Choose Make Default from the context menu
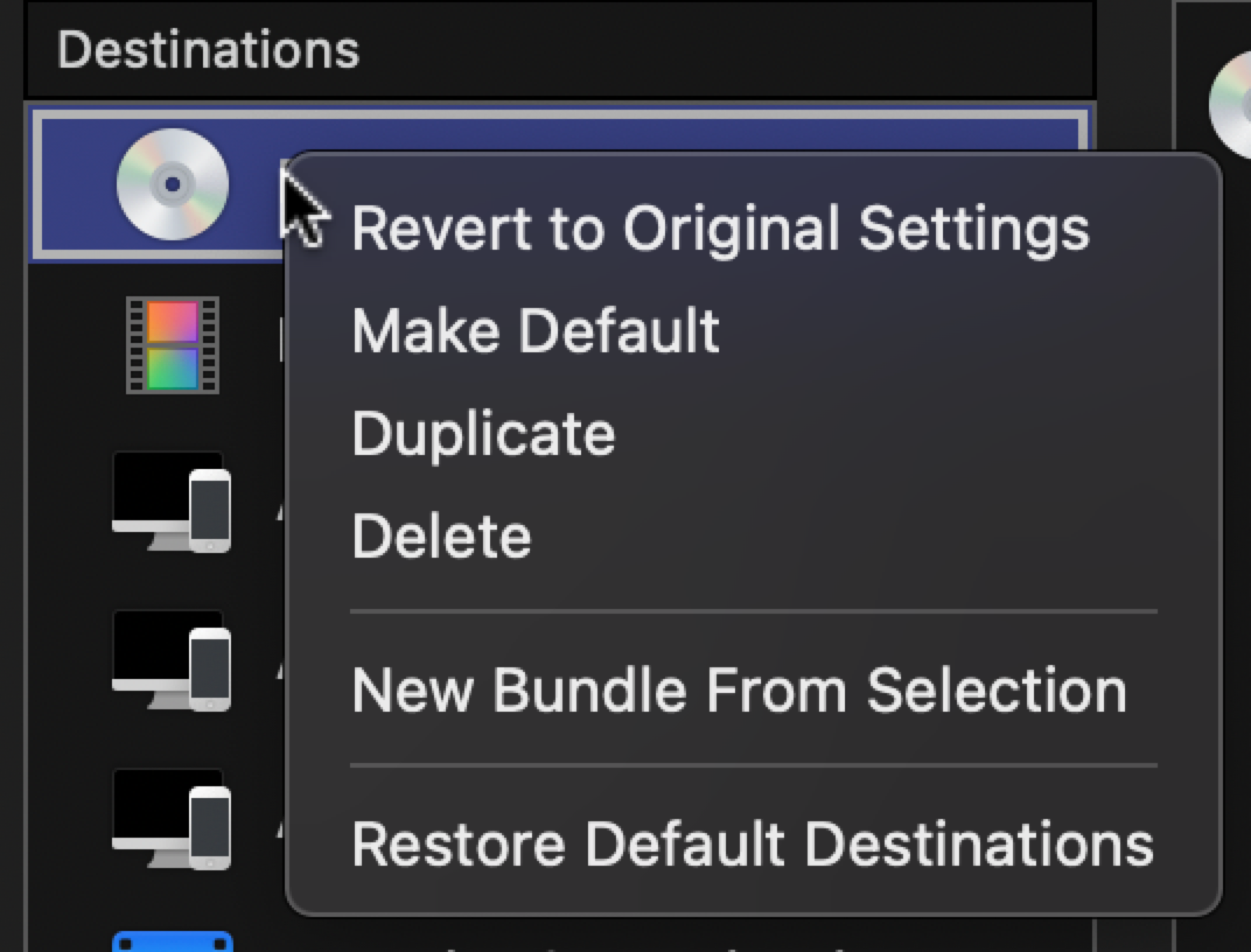The height and width of the screenshot is (952, 1251). tap(535, 331)
